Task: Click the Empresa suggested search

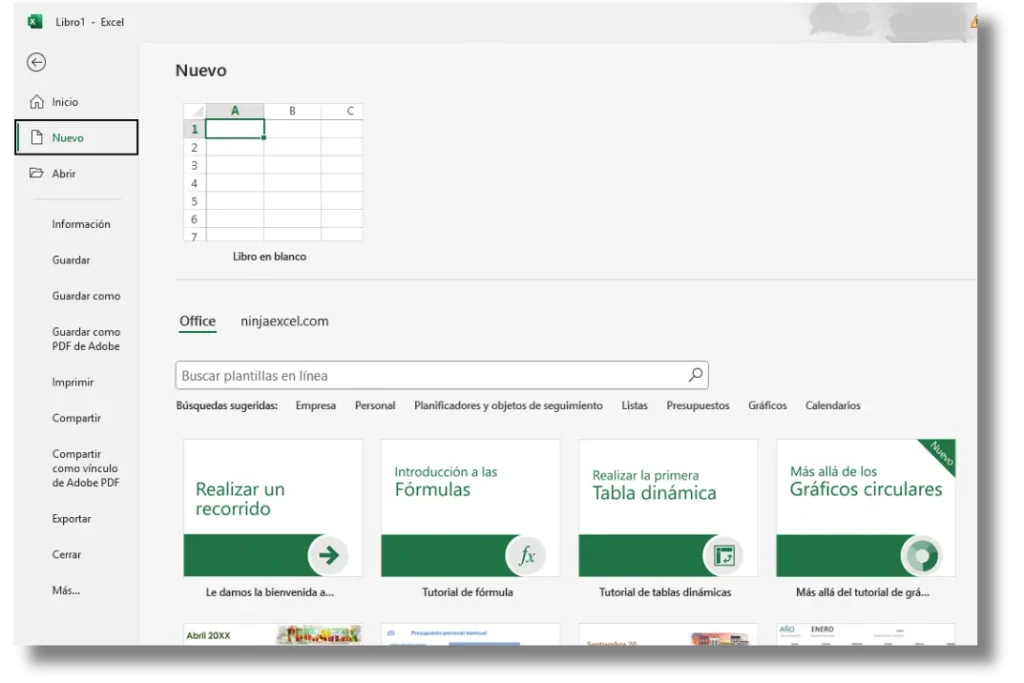Action: [x=315, y=405]
